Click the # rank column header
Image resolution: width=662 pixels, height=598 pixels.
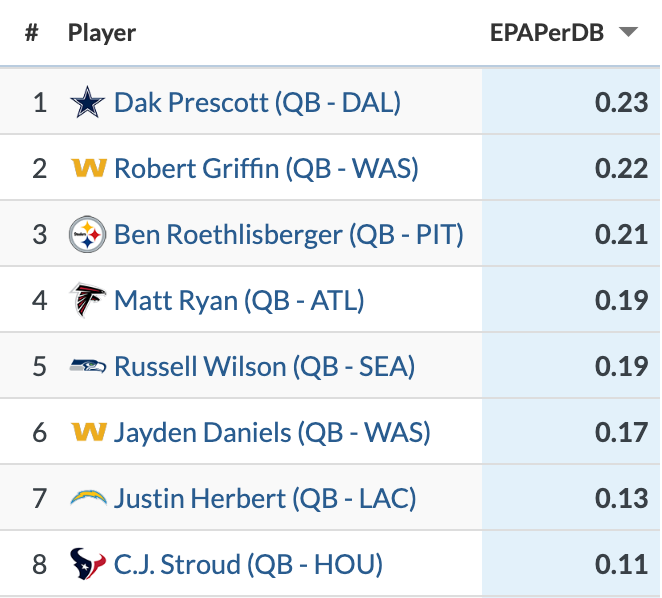pyautogui.click(x=32, y=33)
